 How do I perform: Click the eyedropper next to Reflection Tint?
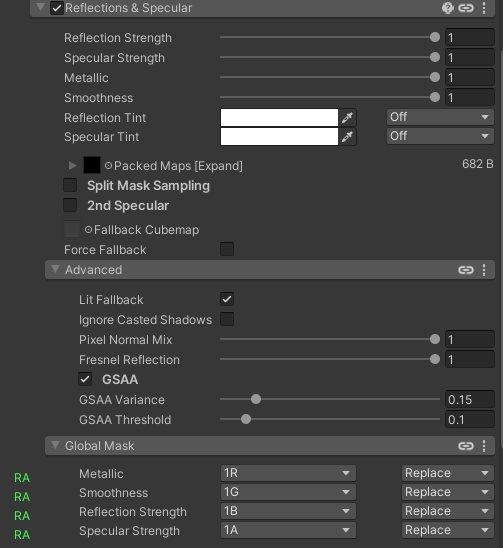(x=347, y=117)
